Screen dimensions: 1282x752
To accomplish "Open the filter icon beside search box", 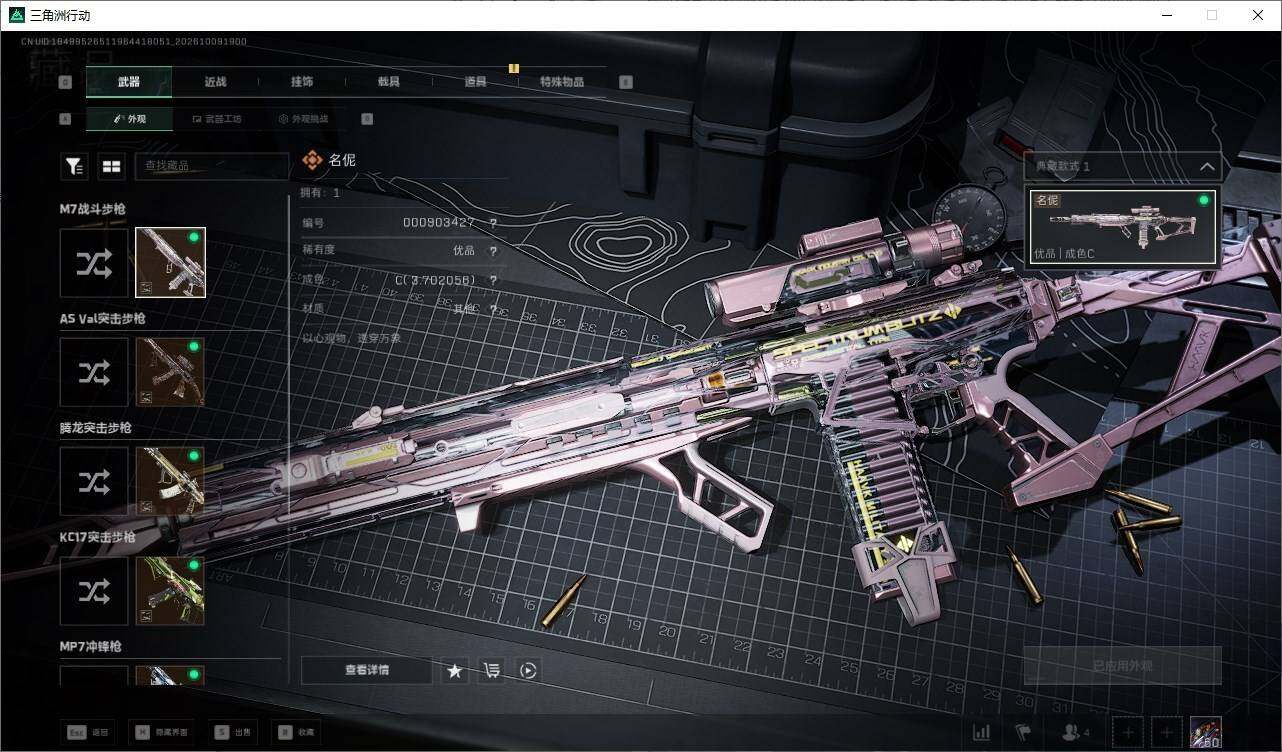I will tap(74, 166).
